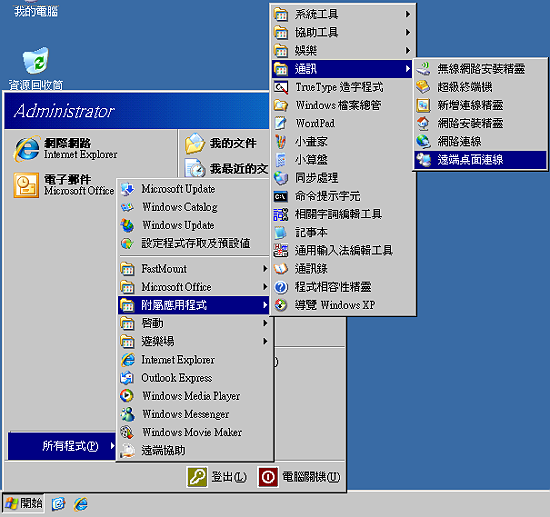Launch WordPad from its icon
The width and height of the screenshot is (550, 517).
click(x=281, y=123)
